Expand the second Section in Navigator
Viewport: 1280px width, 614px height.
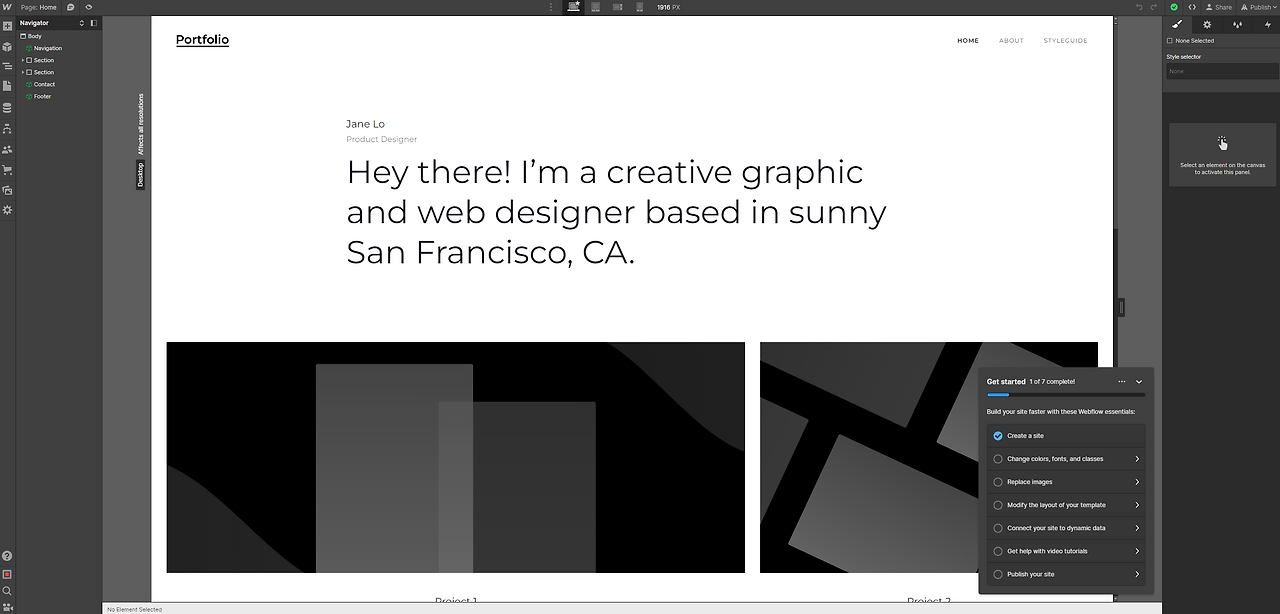pos(23,72)
